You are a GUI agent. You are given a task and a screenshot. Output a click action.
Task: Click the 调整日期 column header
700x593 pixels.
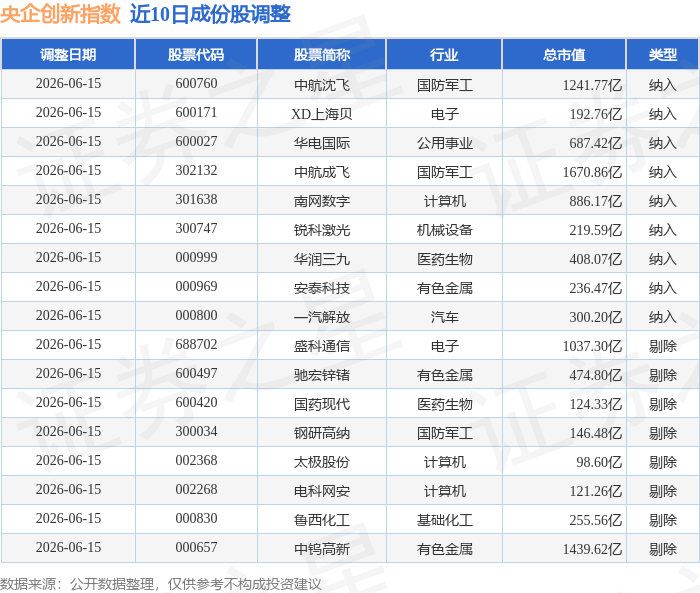click(x=68, y=54)
